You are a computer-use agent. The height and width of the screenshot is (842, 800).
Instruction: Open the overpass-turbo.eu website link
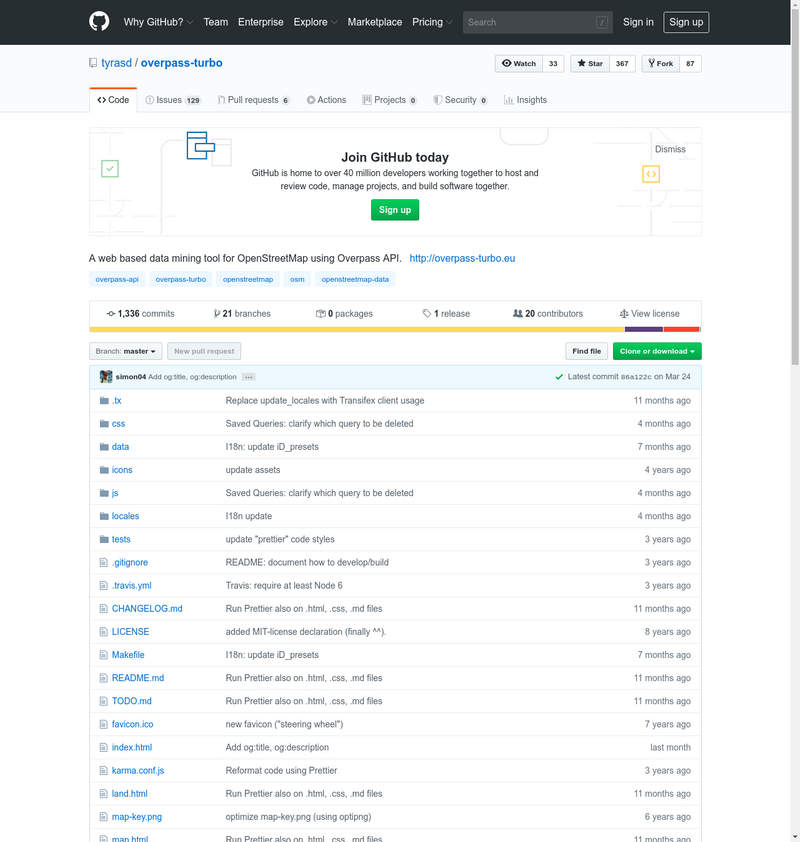point(462,258)
